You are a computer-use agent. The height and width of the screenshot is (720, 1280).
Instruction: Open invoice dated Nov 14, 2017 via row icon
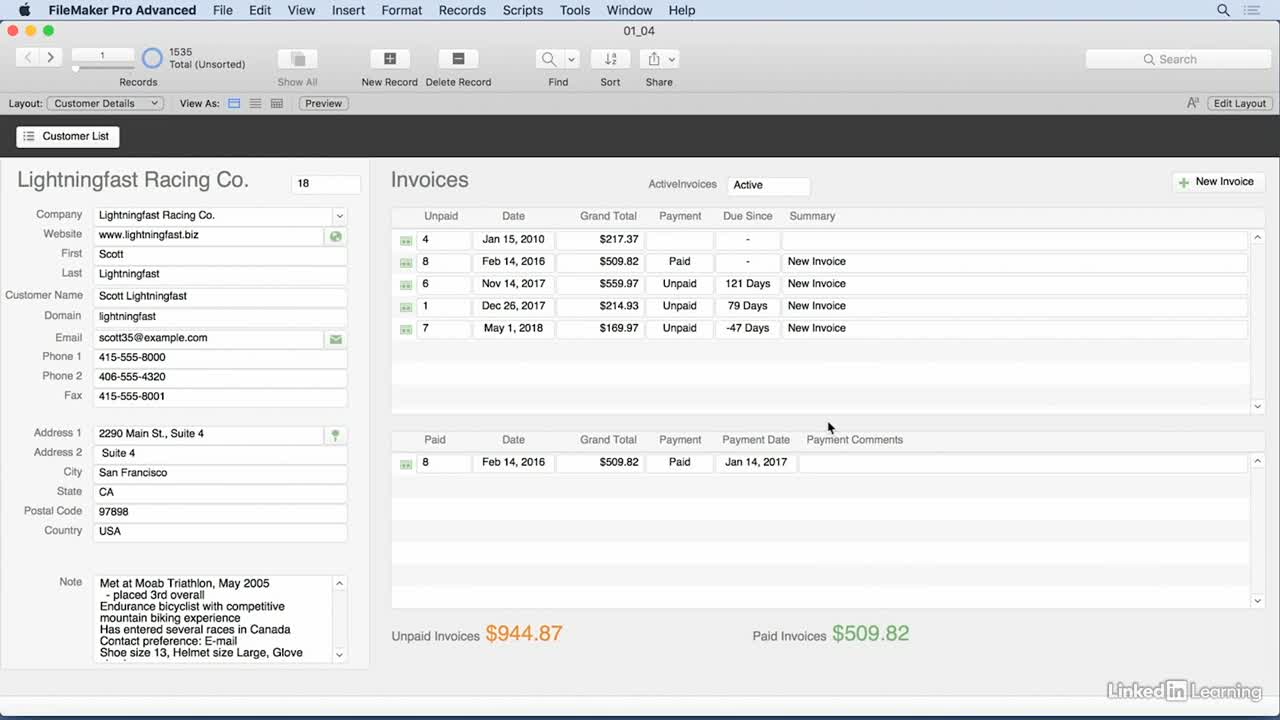point(406,285)
